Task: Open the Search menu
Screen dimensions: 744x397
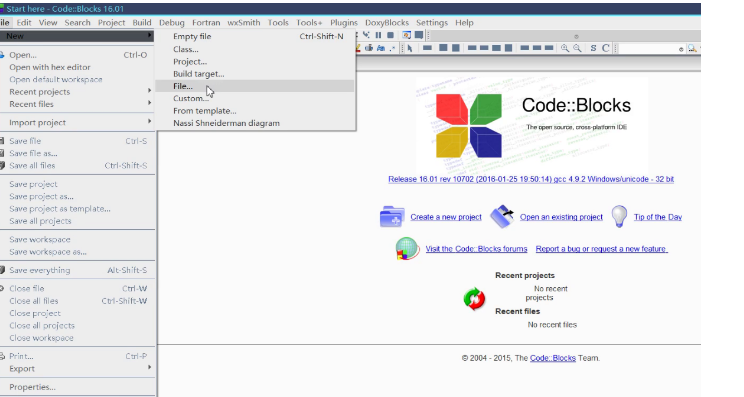Action: click(x=77, y=22)
